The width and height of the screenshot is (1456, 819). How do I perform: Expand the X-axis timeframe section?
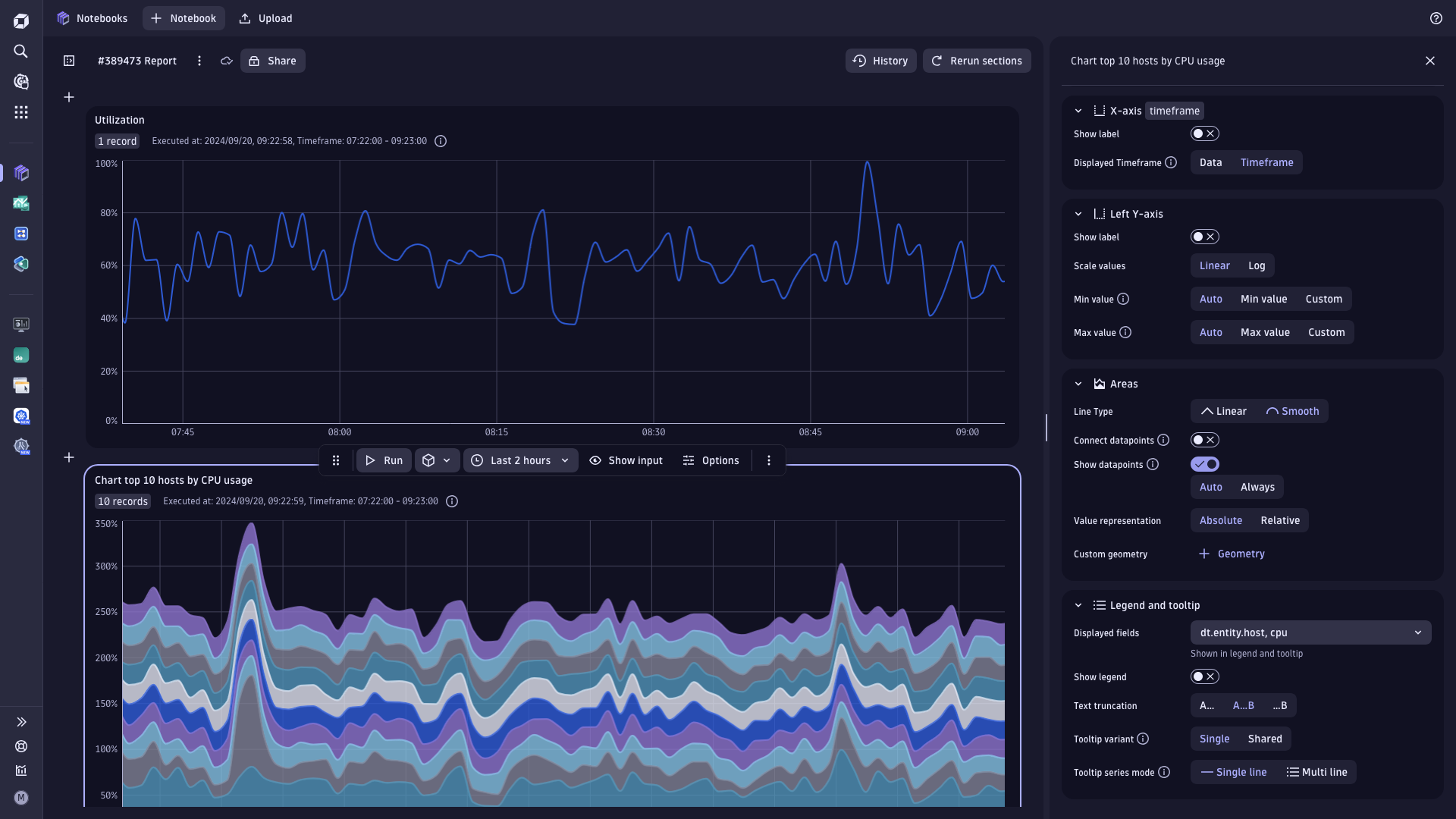point(1079,111)
